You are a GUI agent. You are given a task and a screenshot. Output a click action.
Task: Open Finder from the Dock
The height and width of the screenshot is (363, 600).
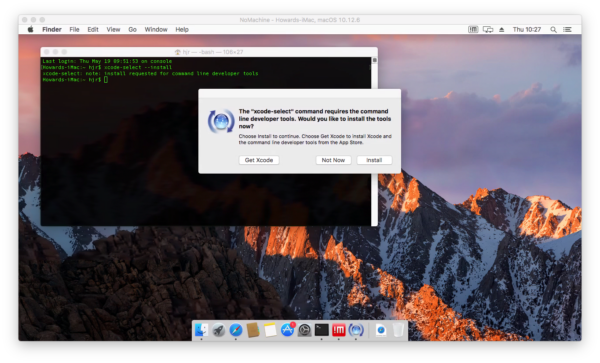[201, 330]
